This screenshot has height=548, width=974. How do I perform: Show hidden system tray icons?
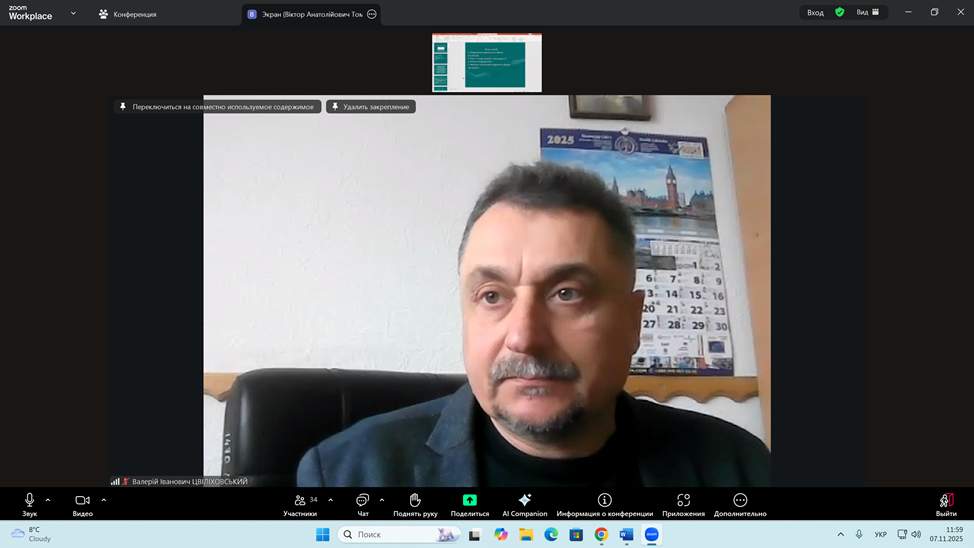click(840, 534)
